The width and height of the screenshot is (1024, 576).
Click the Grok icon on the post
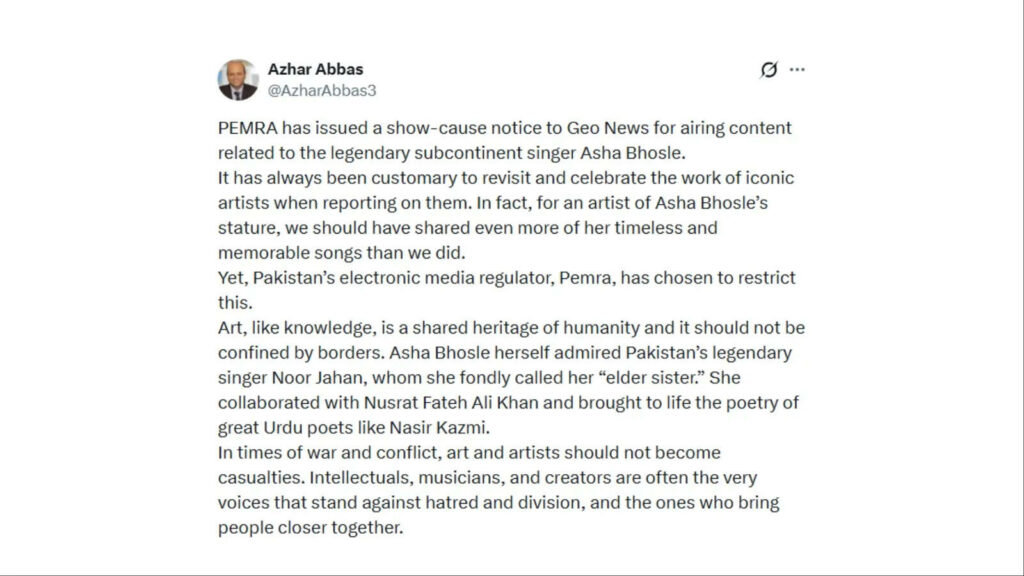click(769, 70)
